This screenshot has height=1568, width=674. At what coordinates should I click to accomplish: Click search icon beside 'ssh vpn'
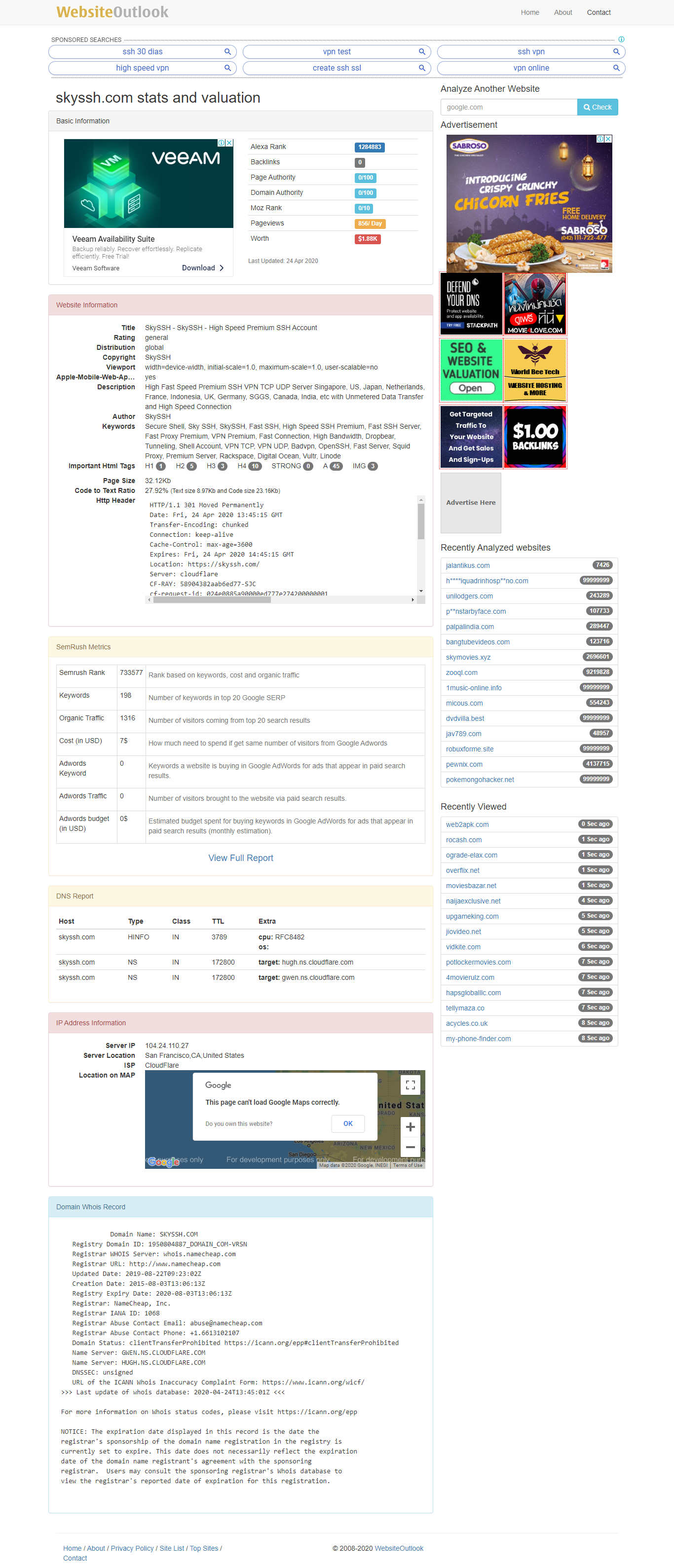click(616, 52)
